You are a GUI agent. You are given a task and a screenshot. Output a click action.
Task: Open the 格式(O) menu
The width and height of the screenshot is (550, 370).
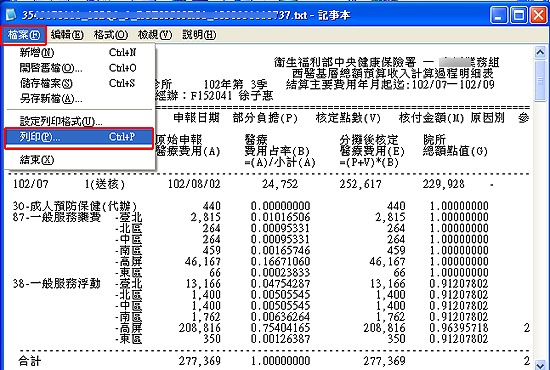(111, 35)
